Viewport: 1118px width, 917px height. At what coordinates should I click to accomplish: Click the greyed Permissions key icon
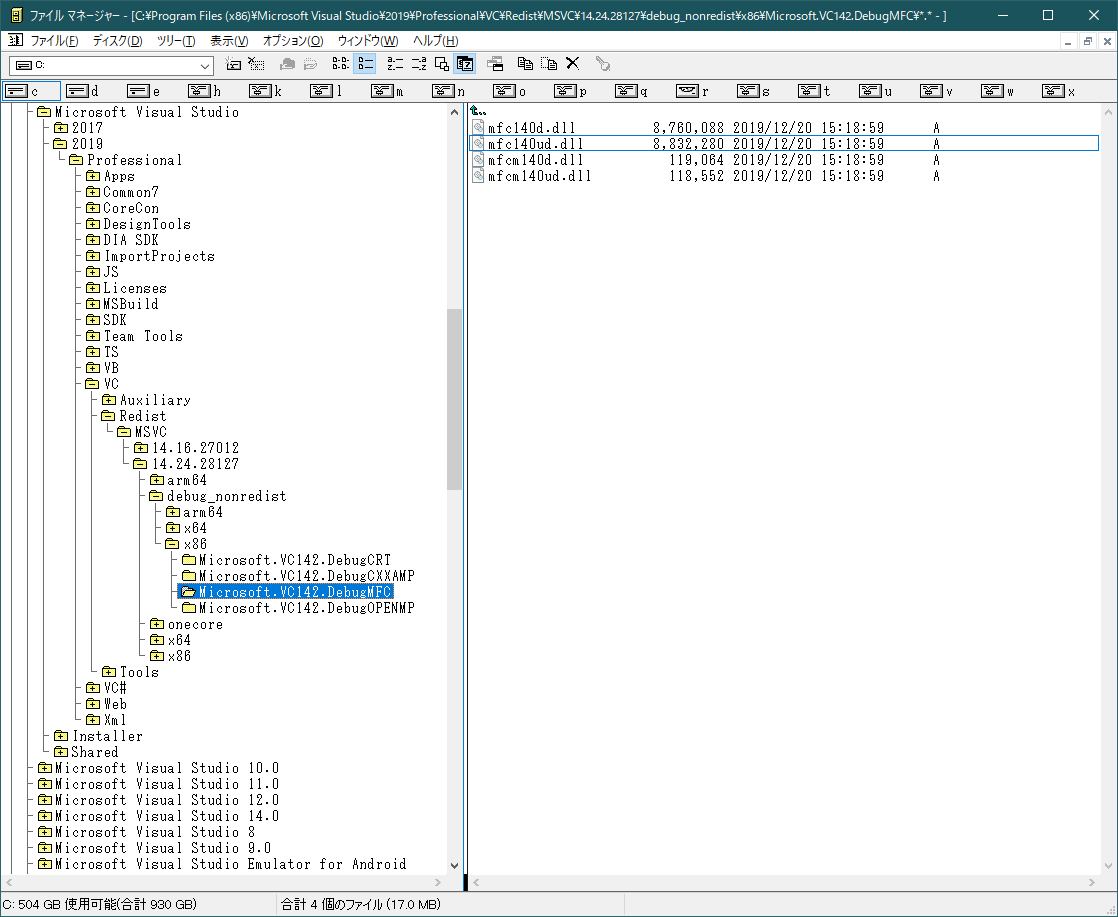tap(603, 64)
